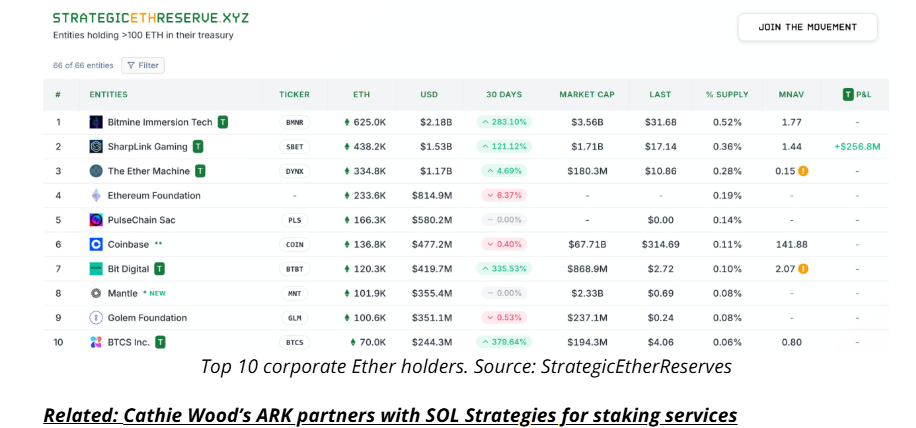
Task: Sort table by ETH column header
Action: click(x=361, y=94)
